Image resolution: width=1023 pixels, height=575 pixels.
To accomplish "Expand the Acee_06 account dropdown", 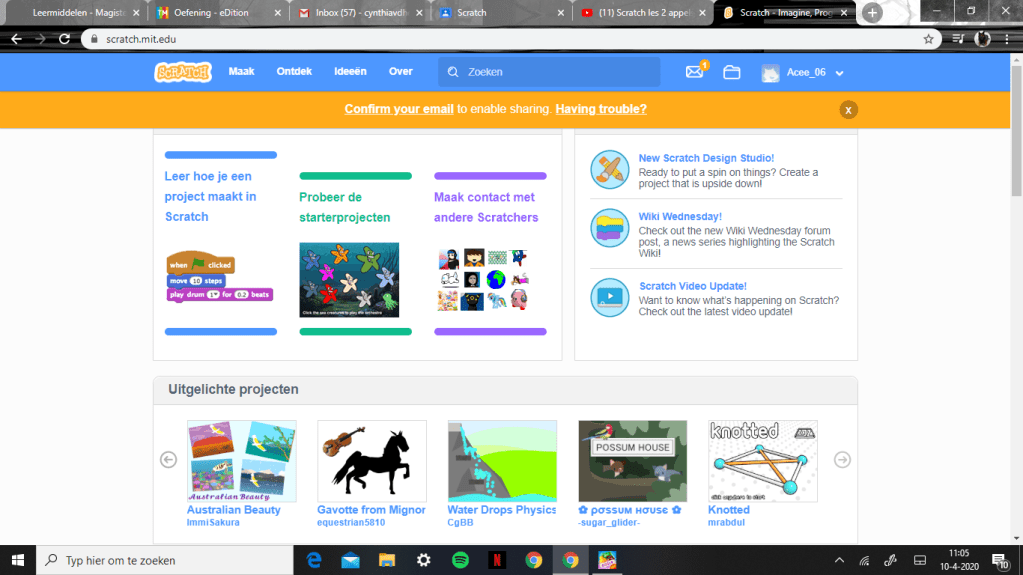I will click(839, 73).
